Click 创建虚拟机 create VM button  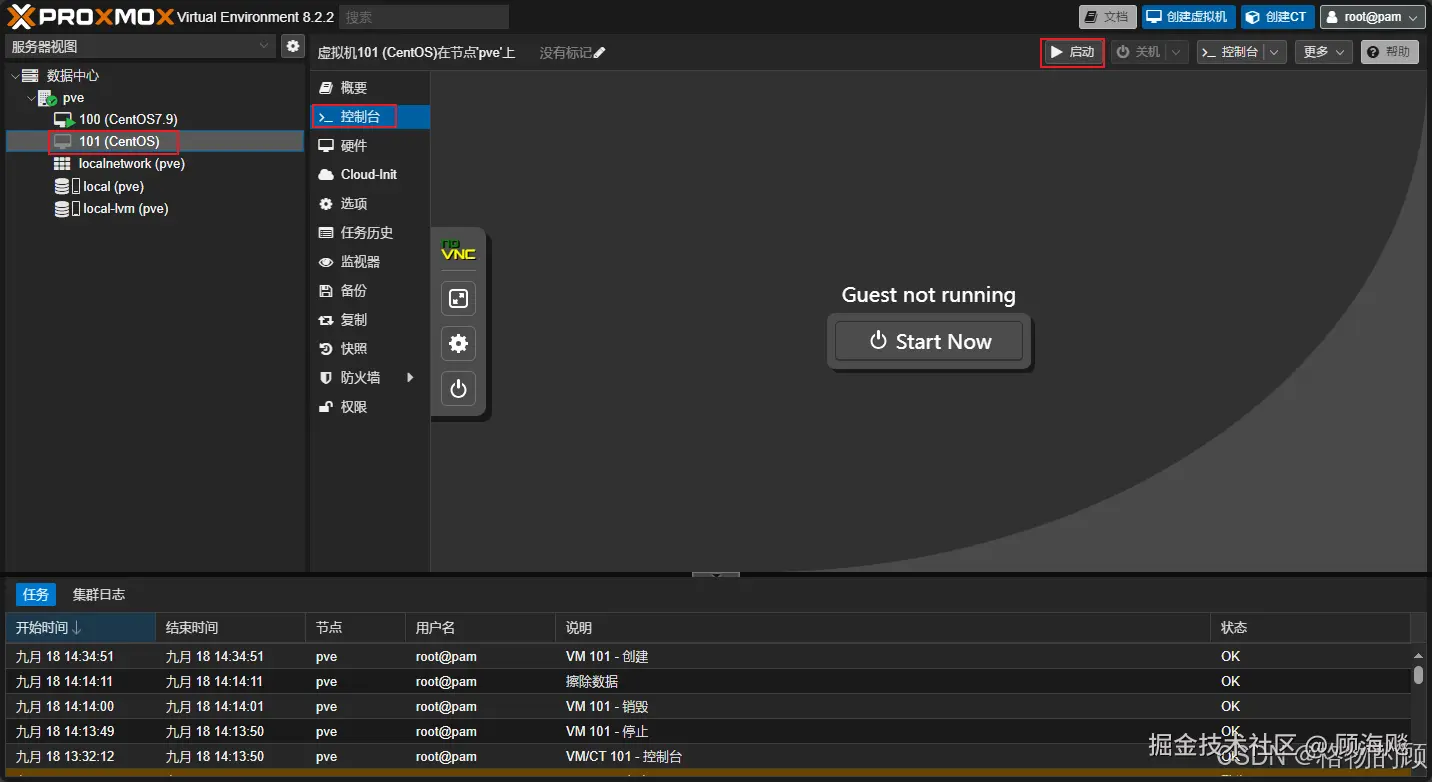click(1188, 17)
